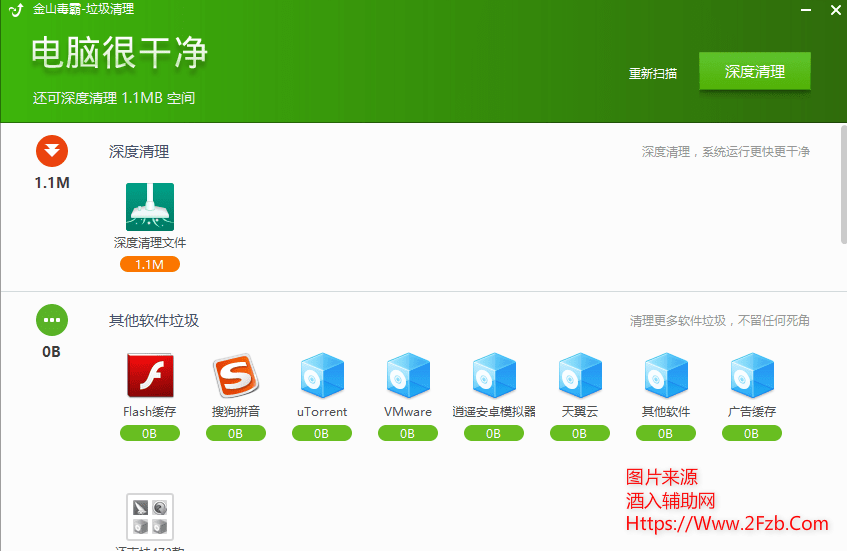Click the vertical scrollbar on right edge
This screenshot has width=847, height=551.
pos(842,180)
